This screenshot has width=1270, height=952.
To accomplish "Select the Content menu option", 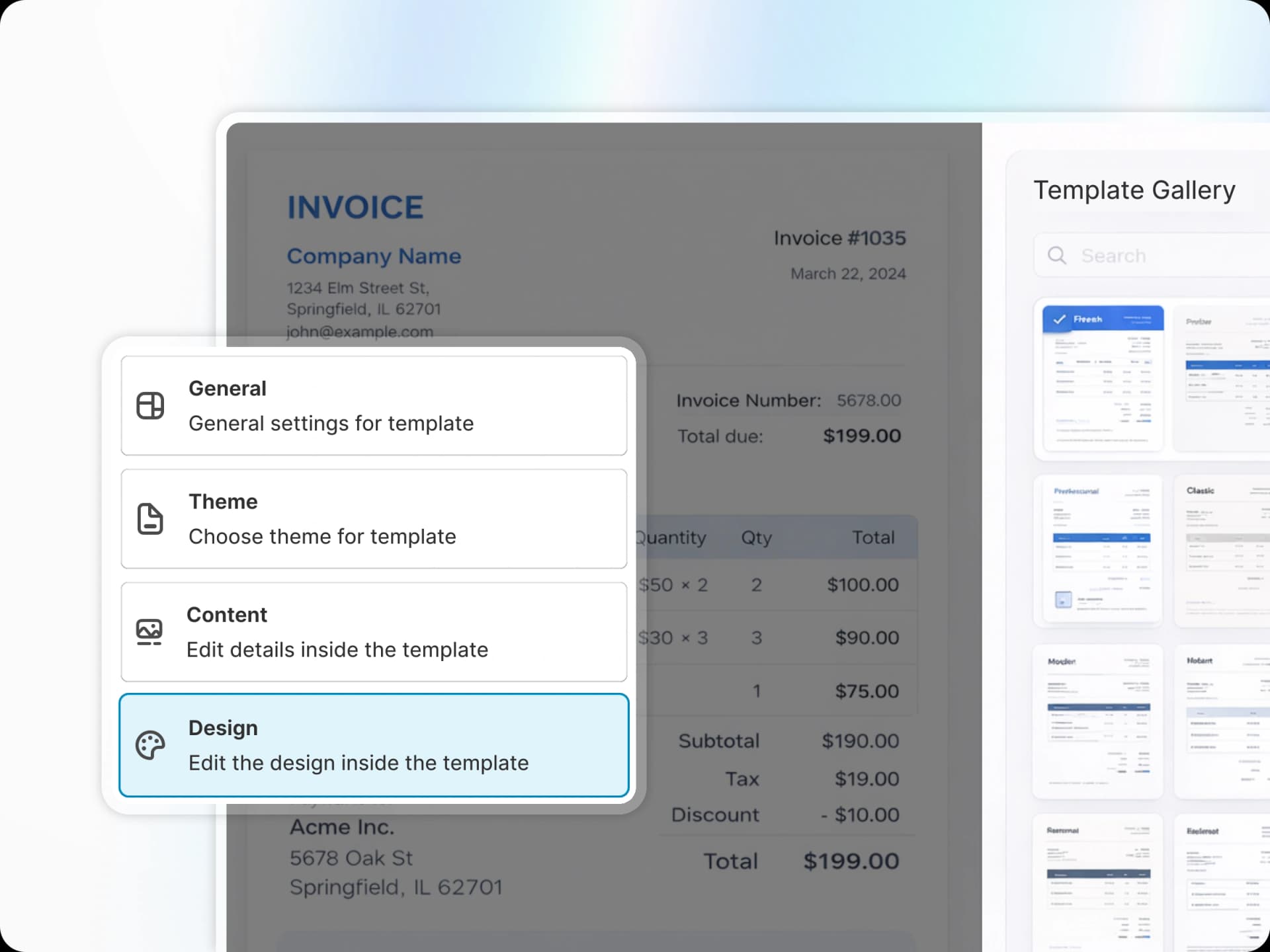I will (373, 632).
